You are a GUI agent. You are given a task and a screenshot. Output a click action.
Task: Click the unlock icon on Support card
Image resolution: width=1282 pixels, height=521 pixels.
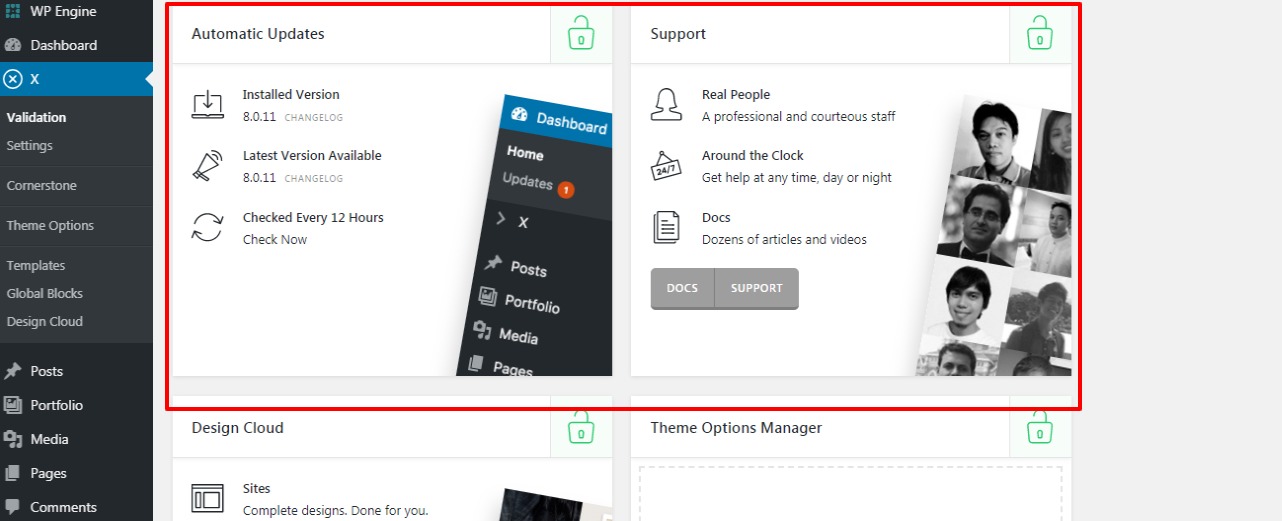pyautogui.click(x=1040, y=33)
